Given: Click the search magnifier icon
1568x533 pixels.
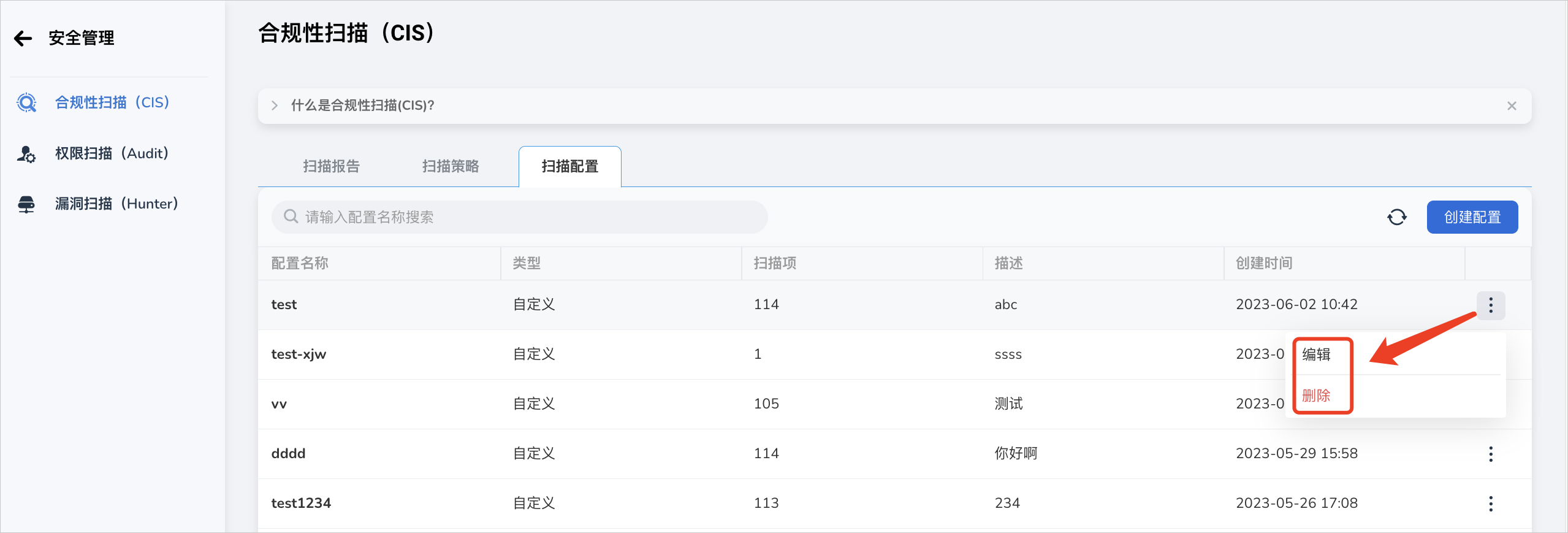Looking at the screenshot, I should point(291,217).
